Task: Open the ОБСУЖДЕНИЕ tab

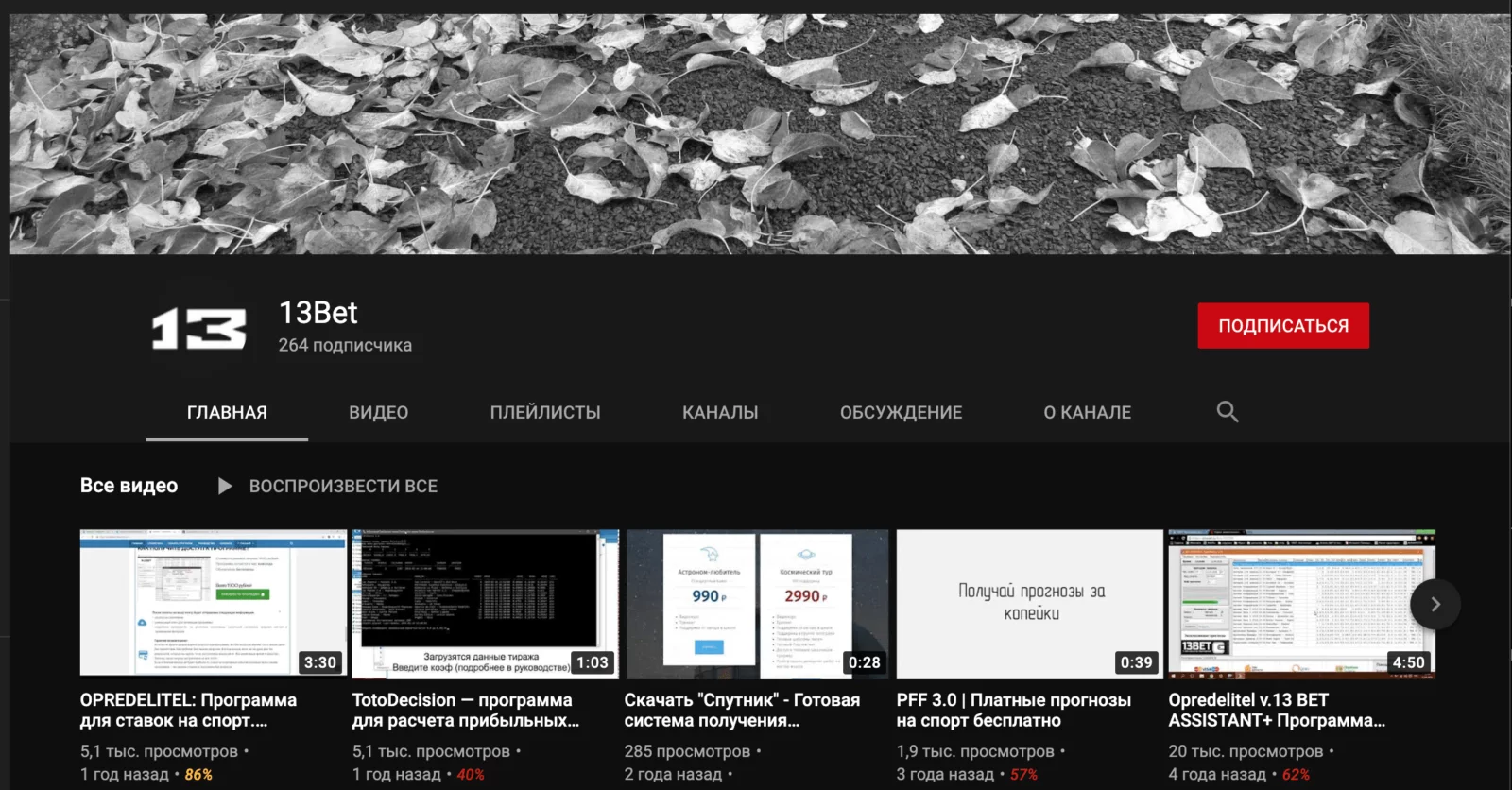Action: tap(902, 412)
